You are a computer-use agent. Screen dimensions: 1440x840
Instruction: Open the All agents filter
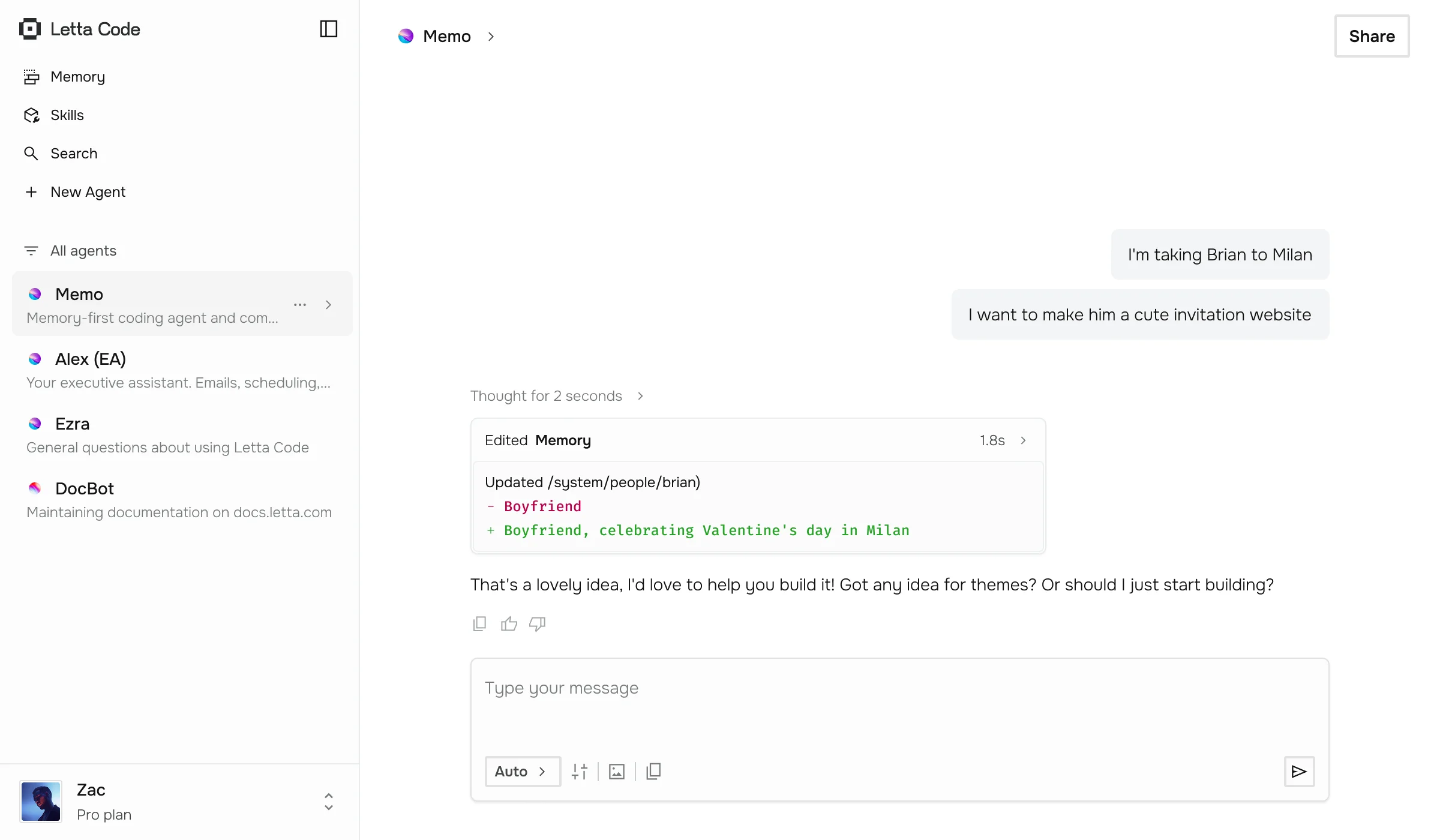[83, 251]
